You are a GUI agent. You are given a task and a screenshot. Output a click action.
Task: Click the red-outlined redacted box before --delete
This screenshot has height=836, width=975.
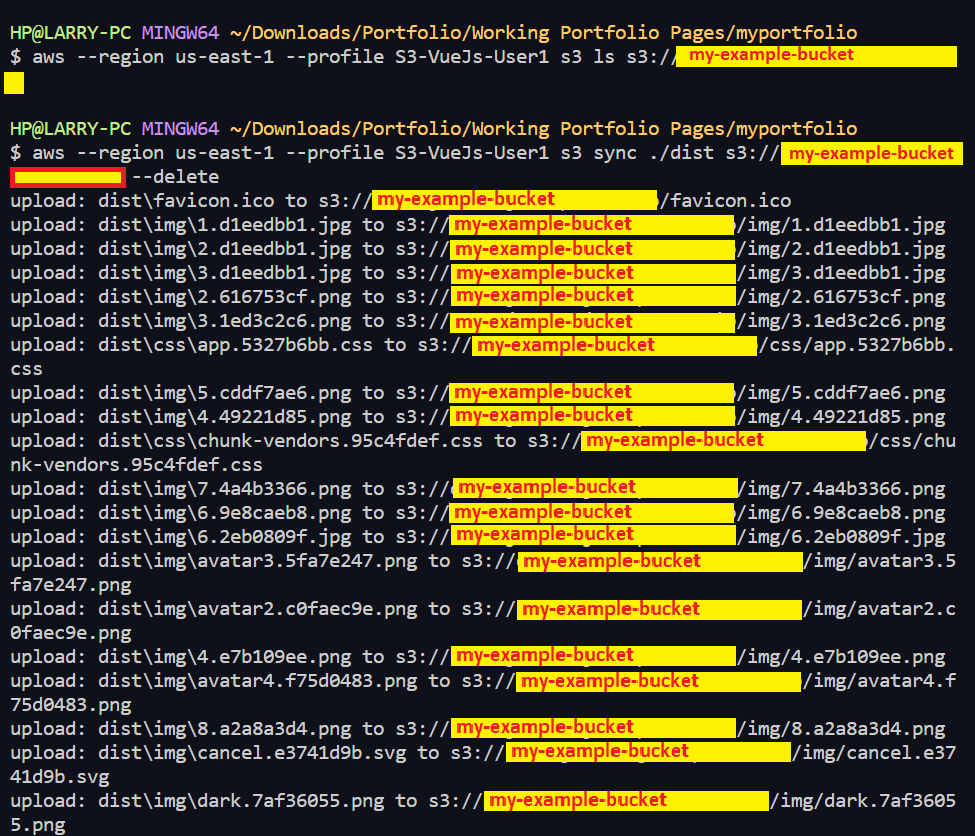(x=68, y=178)
